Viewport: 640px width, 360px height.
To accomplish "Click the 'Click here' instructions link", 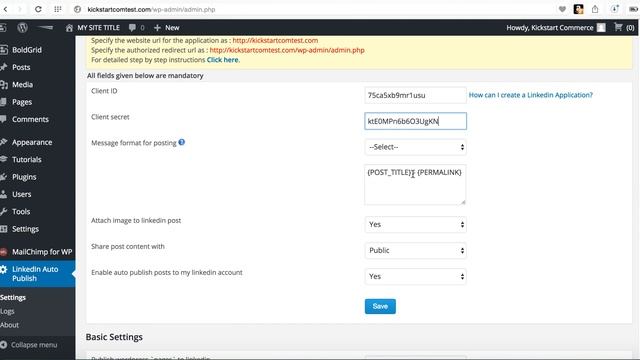I will [222, 60].
